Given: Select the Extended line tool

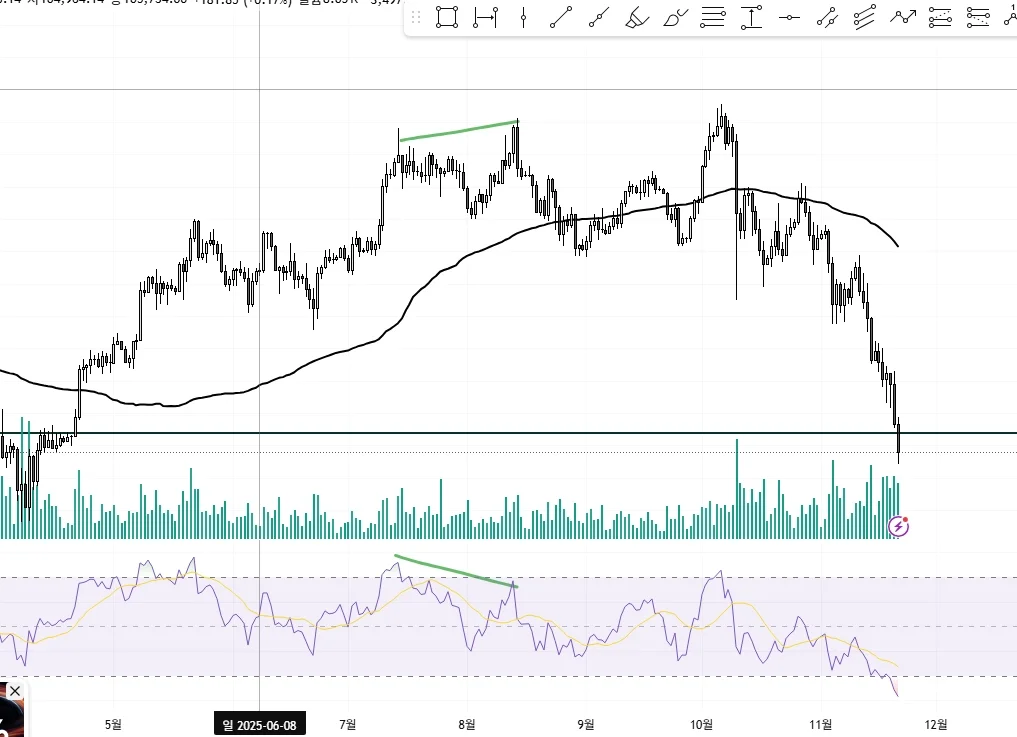Looking at the screenshot, I should point(599,18).
